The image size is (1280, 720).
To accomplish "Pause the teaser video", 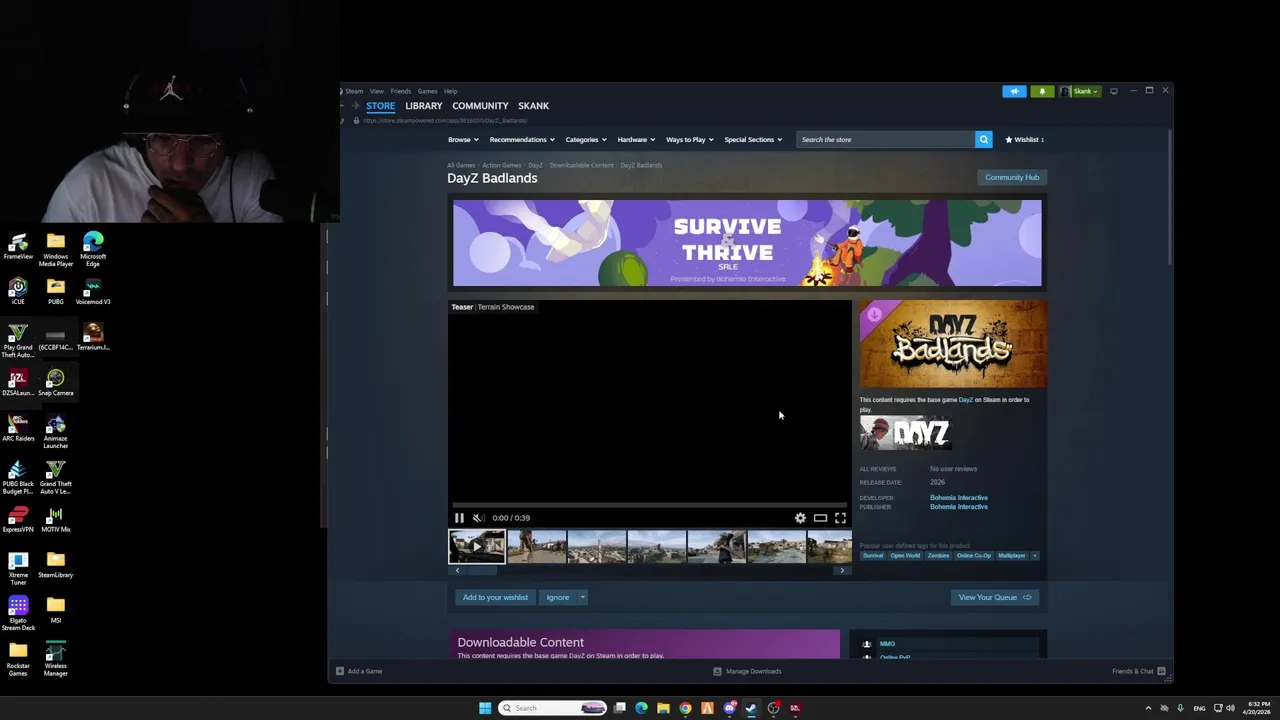I will (x=459, y=518).
